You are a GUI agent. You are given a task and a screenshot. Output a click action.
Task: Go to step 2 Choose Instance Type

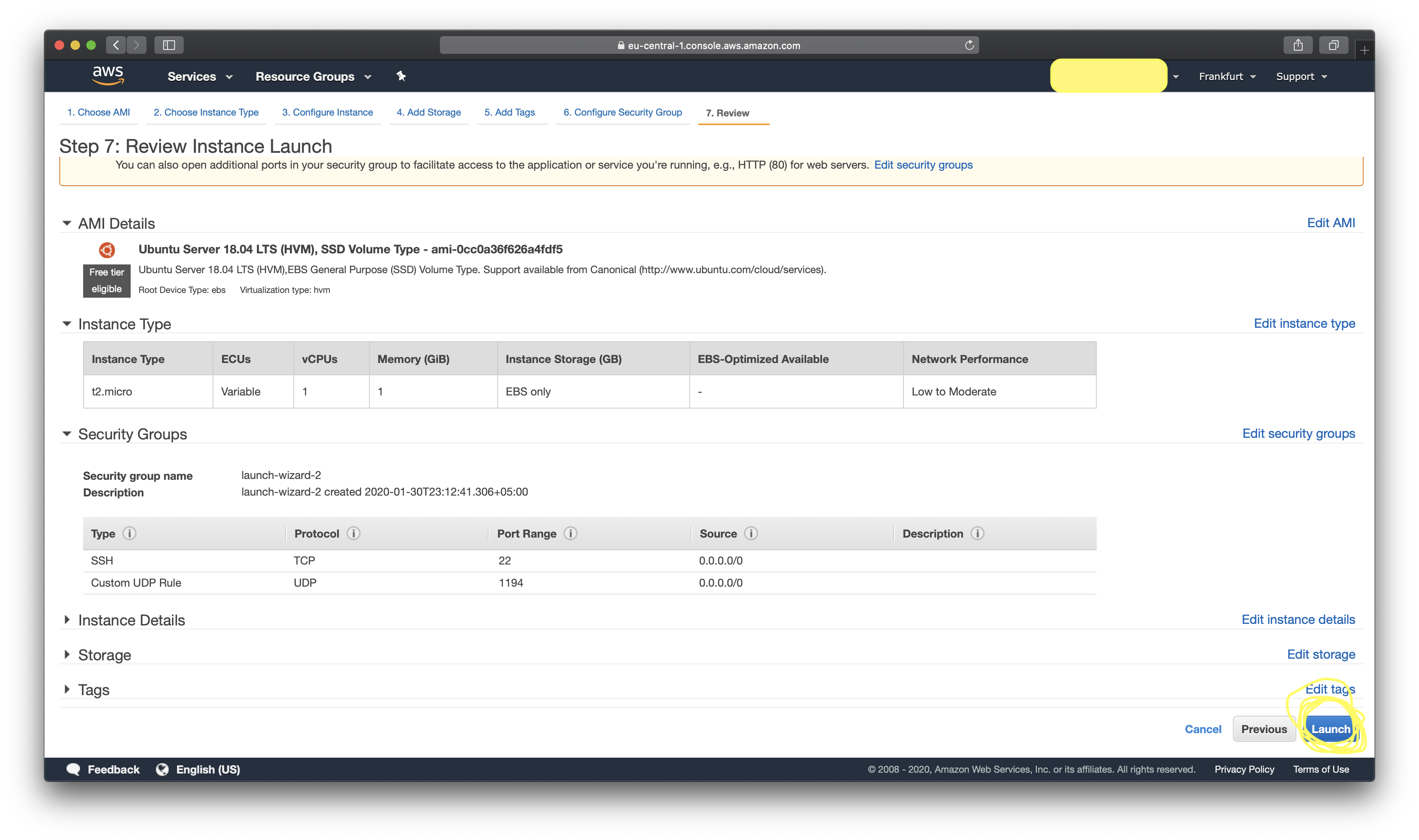coord(206,112)
